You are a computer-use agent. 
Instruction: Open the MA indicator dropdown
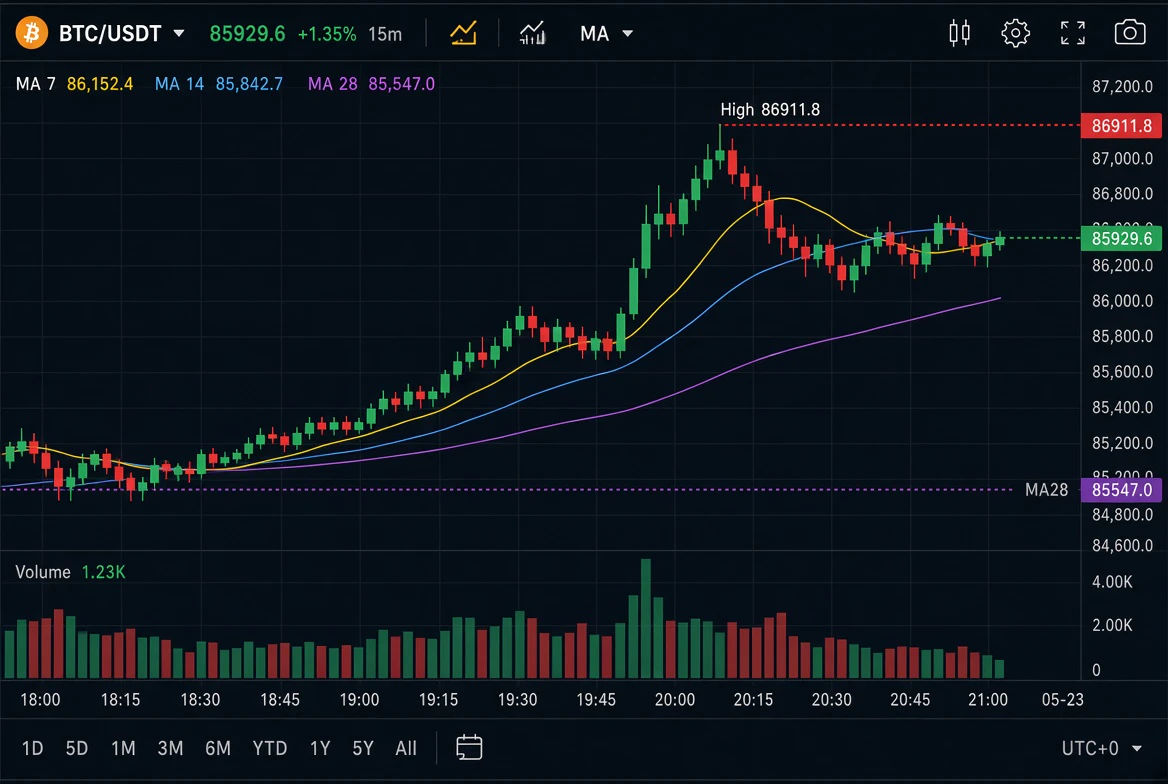click(606, 34)
